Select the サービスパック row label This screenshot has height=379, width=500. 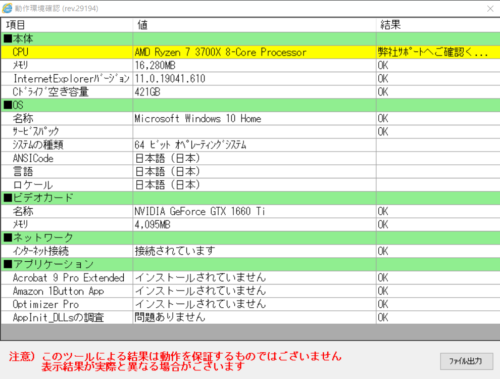pyautogui.click(x=36, y=132)
